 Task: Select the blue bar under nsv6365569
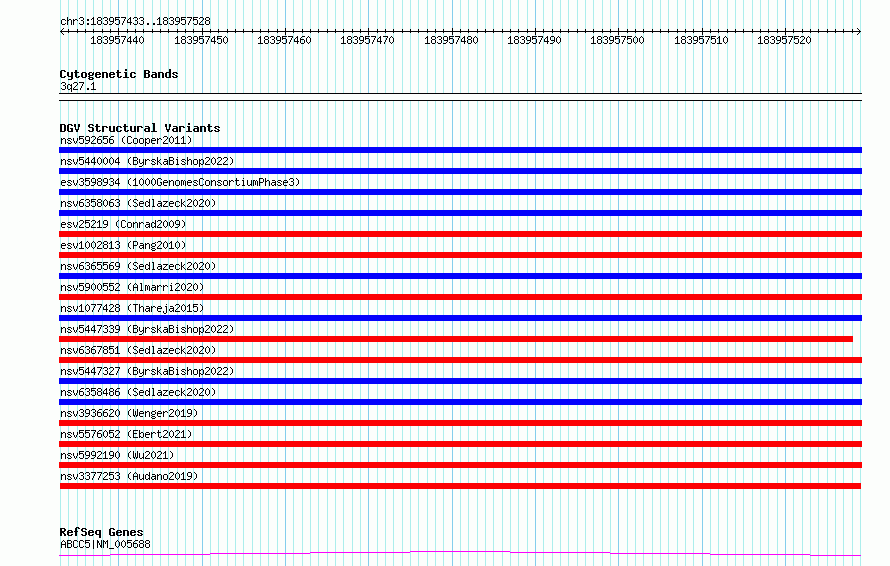460,276
